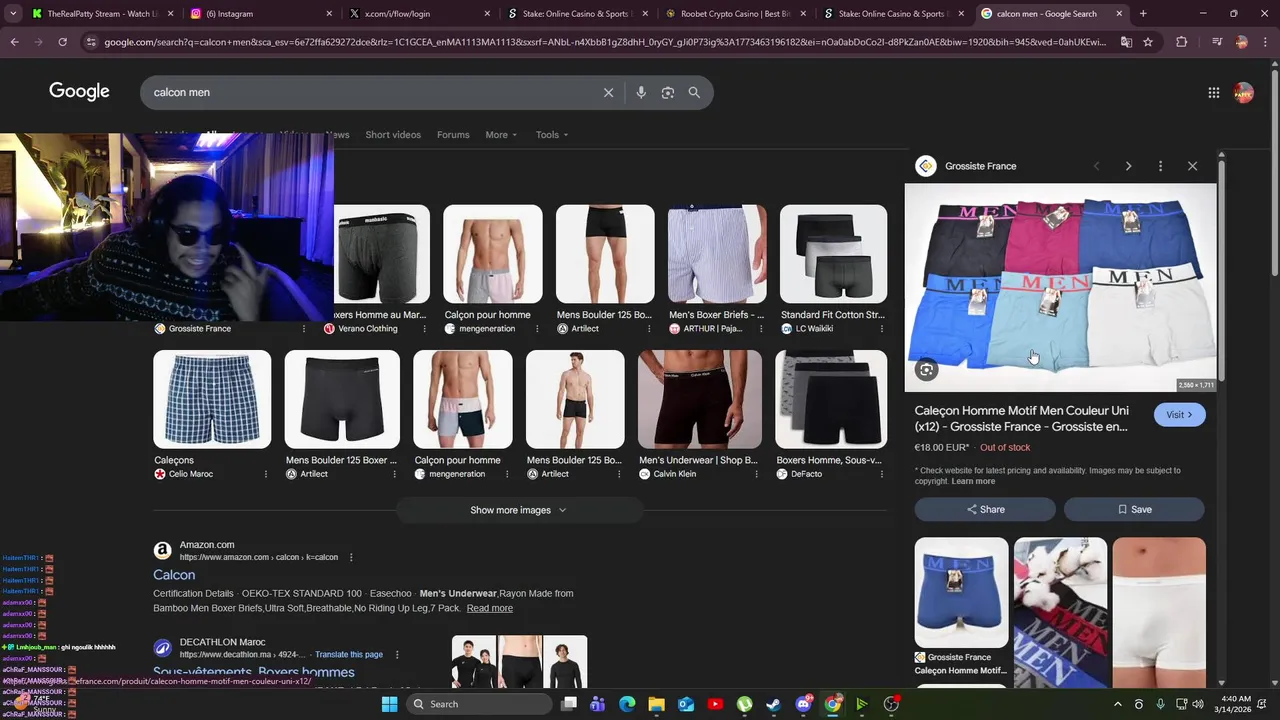1280x720 pixels.
Task: Click the Chrome address bar URL
Action: coord(605,42)
